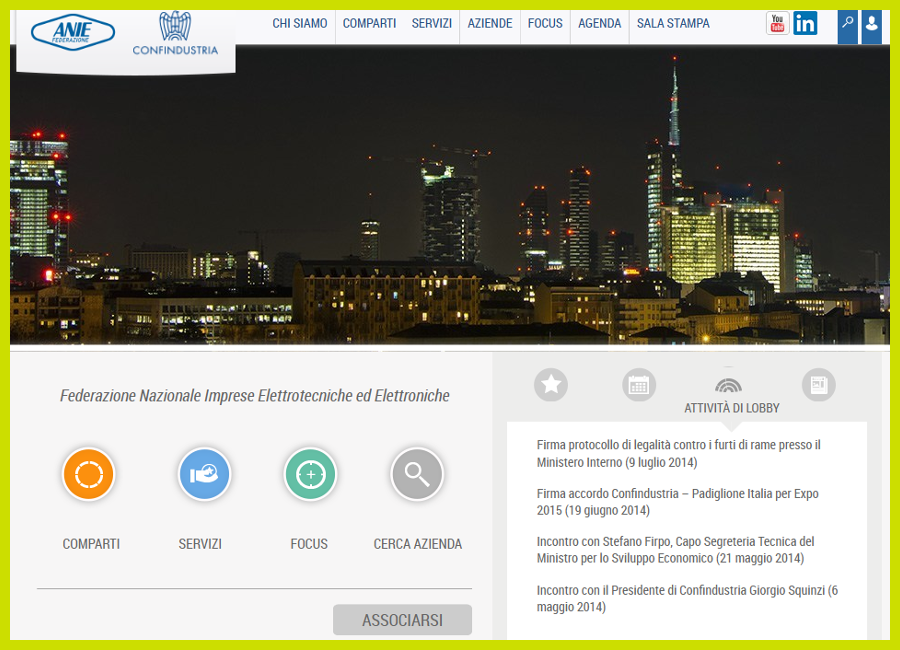Open the rame theft protocol news link
This screenshot has height=650, width=900.
pyautogui.click(x=678, y=453)
